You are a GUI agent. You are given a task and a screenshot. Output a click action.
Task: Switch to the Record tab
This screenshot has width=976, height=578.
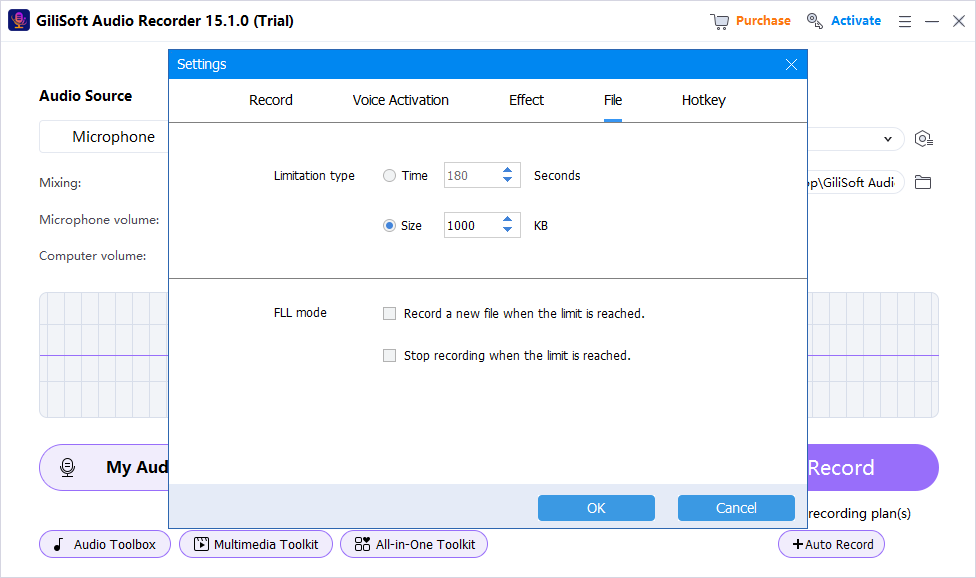271,100
